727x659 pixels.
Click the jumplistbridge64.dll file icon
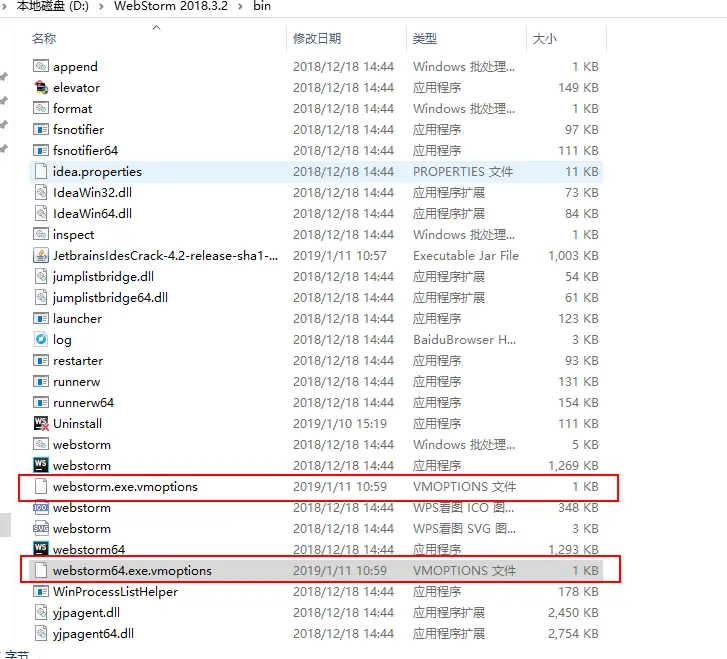point(41,297)
